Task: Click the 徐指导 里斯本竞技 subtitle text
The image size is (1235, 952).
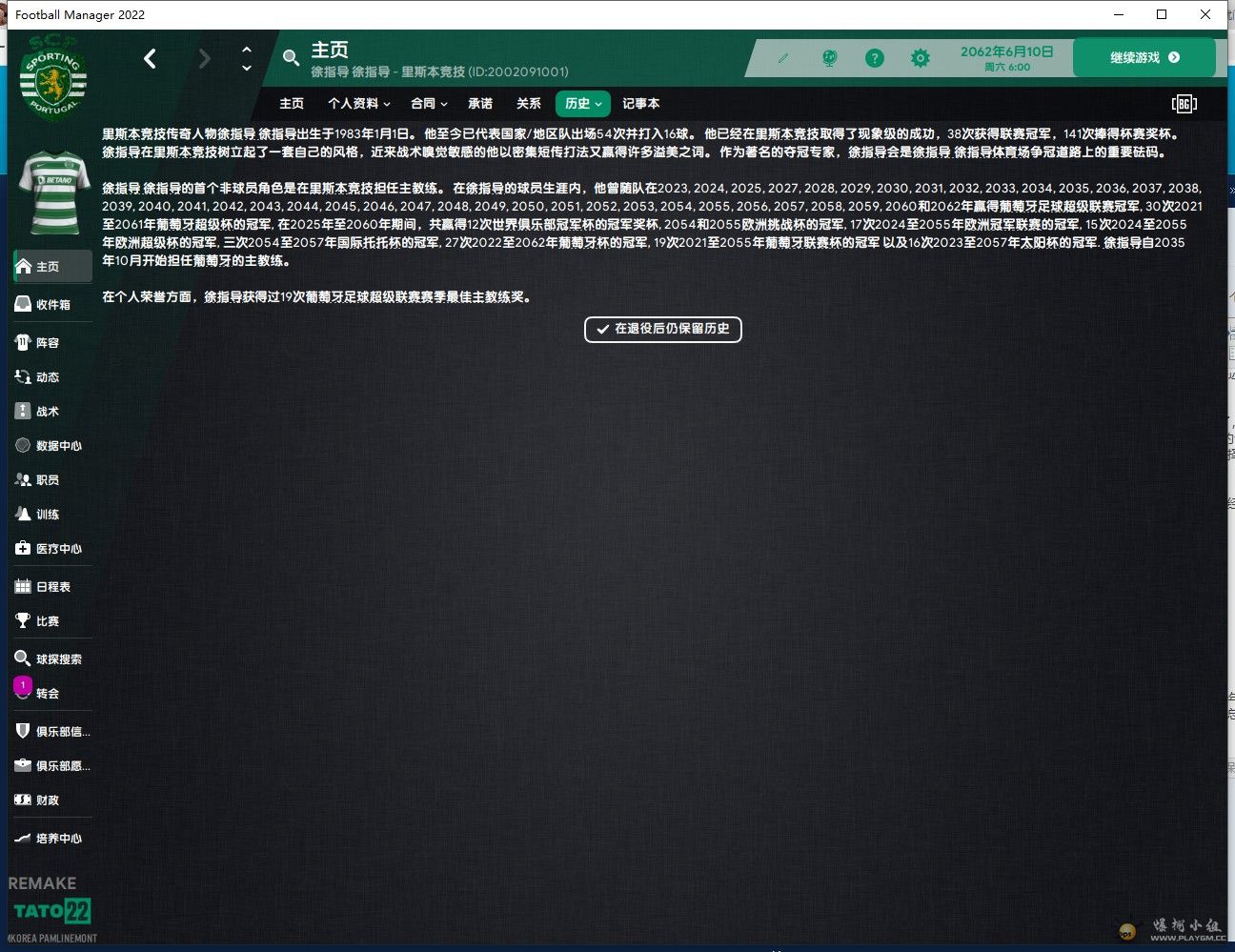Action: coord(439,72)
